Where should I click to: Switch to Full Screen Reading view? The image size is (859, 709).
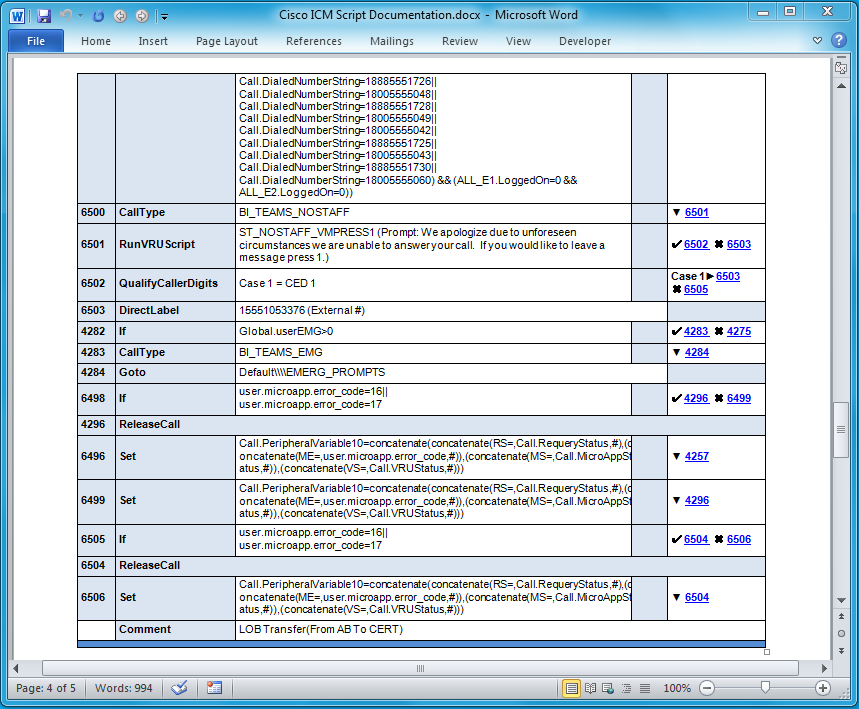(x=590, y=688)
